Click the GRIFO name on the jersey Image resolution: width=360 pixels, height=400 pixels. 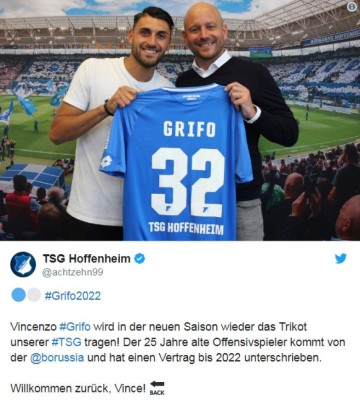point(189,129)
